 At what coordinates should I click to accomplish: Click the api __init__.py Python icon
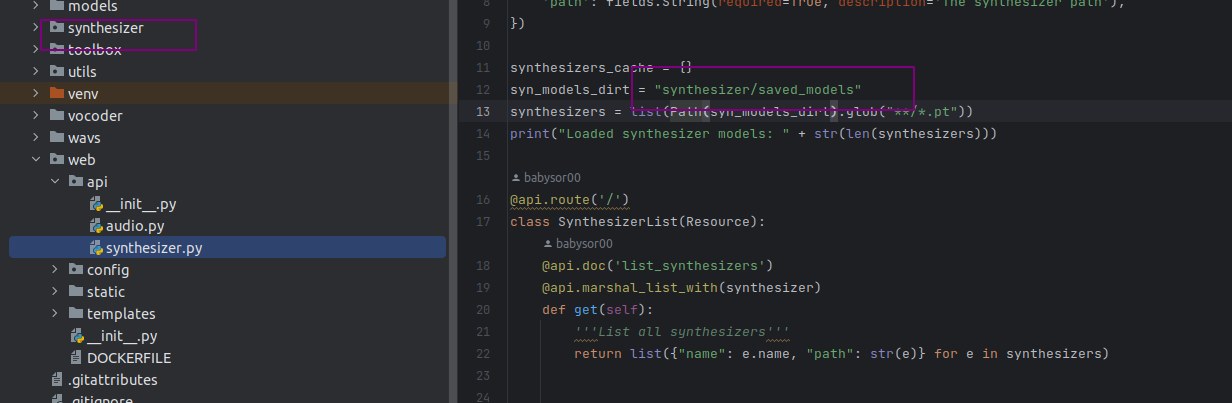[96, 204]
